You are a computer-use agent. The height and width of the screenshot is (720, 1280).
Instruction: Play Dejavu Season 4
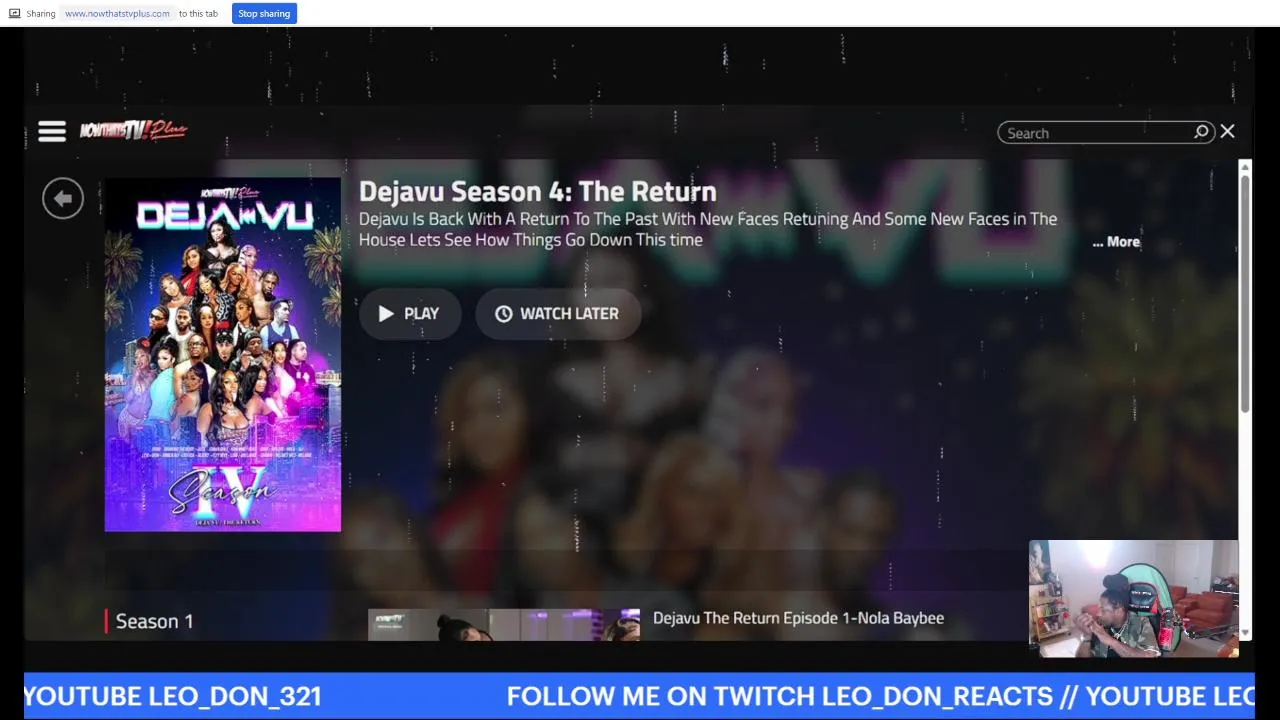tap(409, 314)
